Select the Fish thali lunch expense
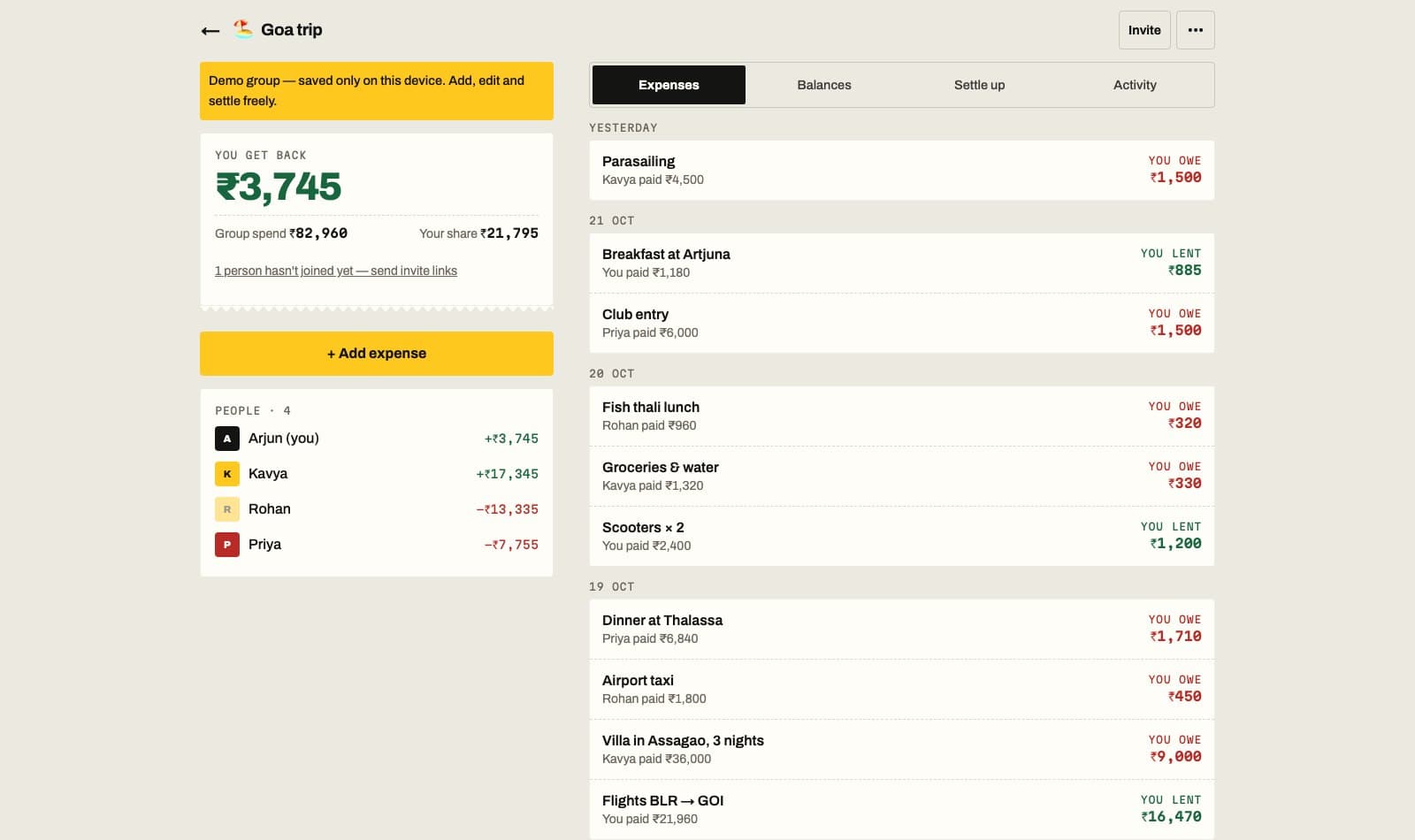This screenshot has width=1415, height=840. click(901, 416)
